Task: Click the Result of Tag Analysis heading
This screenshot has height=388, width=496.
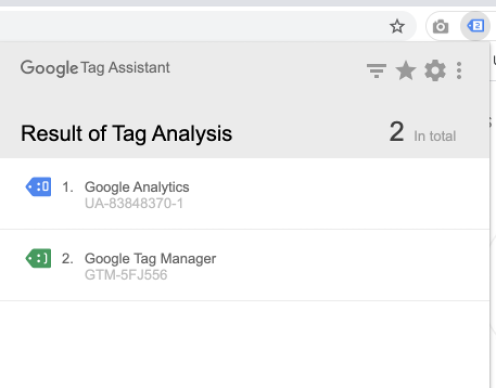Action: click(x=126, y=134)
